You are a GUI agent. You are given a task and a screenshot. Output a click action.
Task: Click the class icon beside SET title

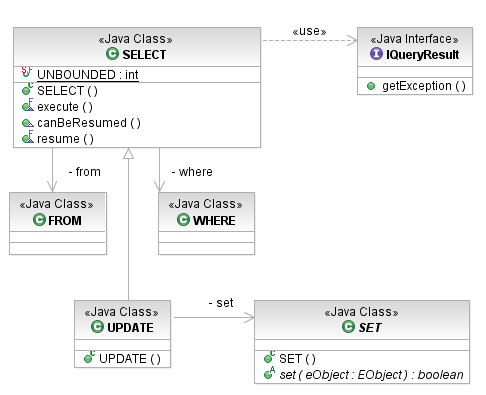[348, 326]
